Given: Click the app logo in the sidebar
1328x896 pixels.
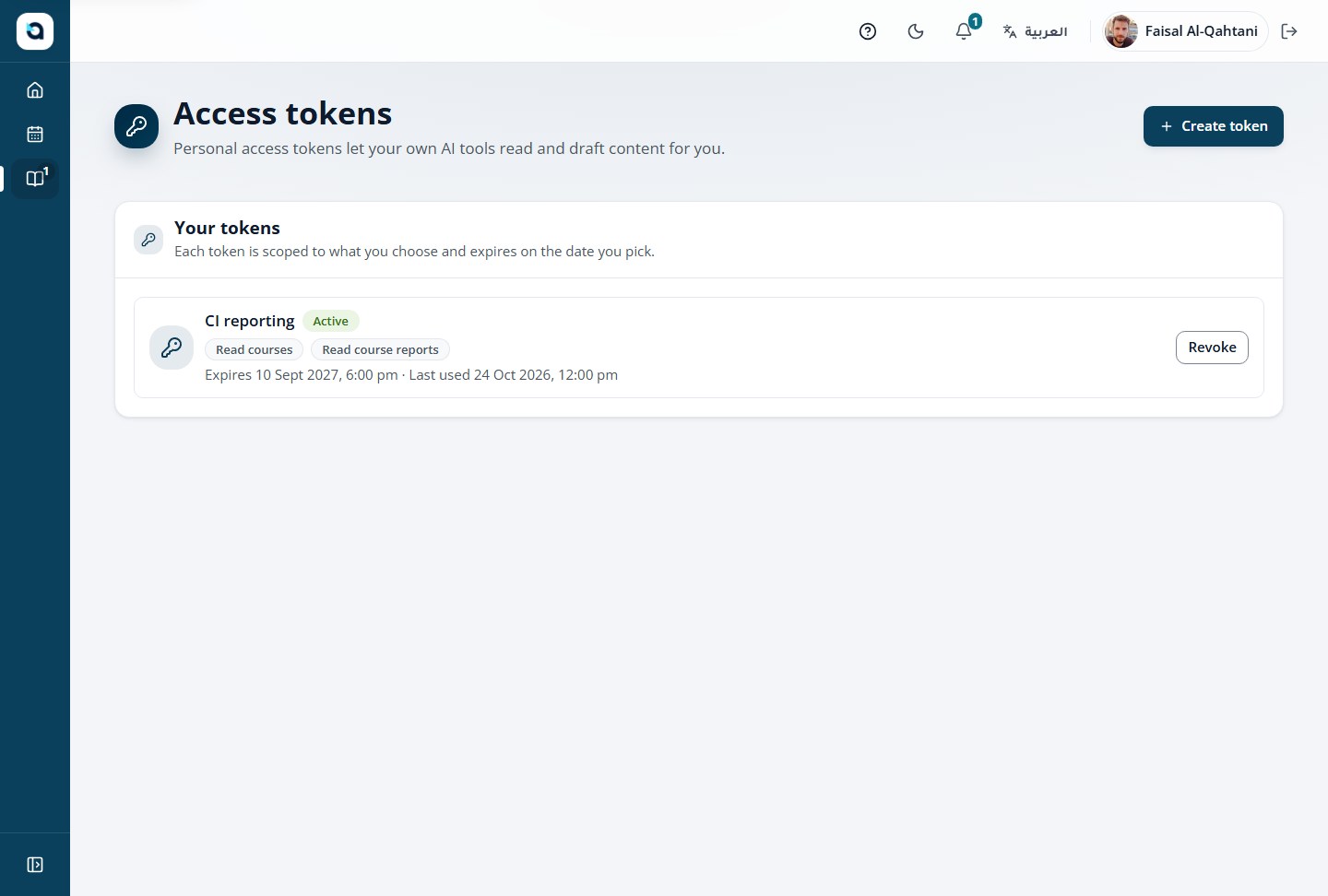Looking at the screenshot, I should 35,31.
